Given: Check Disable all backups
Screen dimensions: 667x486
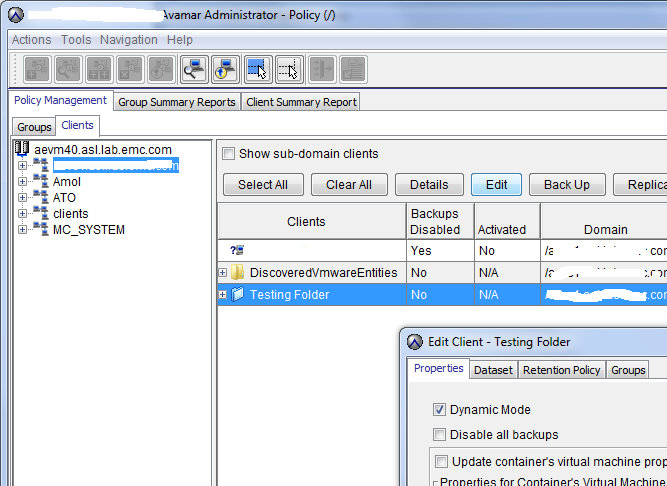Looking at the screenshot, I should [439, 435].
